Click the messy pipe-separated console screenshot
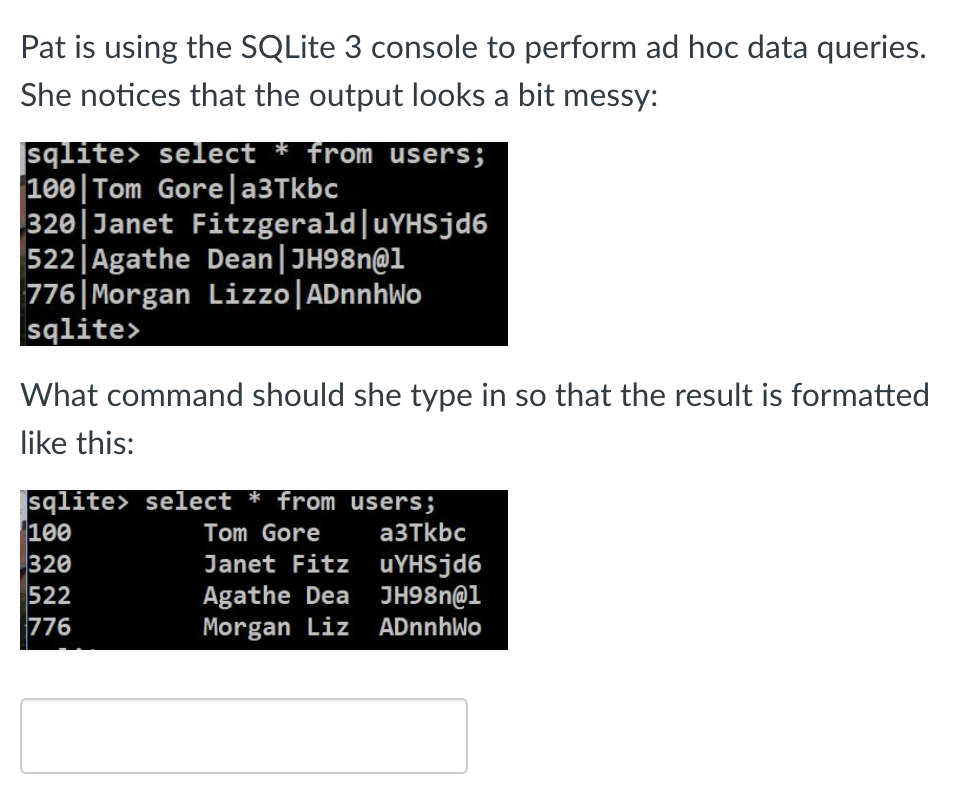 coord(264,243)
